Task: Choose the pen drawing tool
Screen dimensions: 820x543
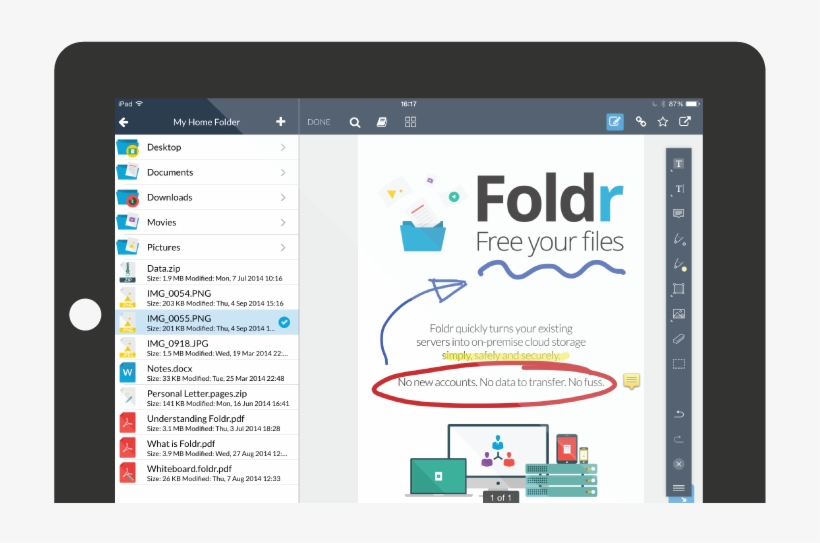Action: tap(679, 239)
